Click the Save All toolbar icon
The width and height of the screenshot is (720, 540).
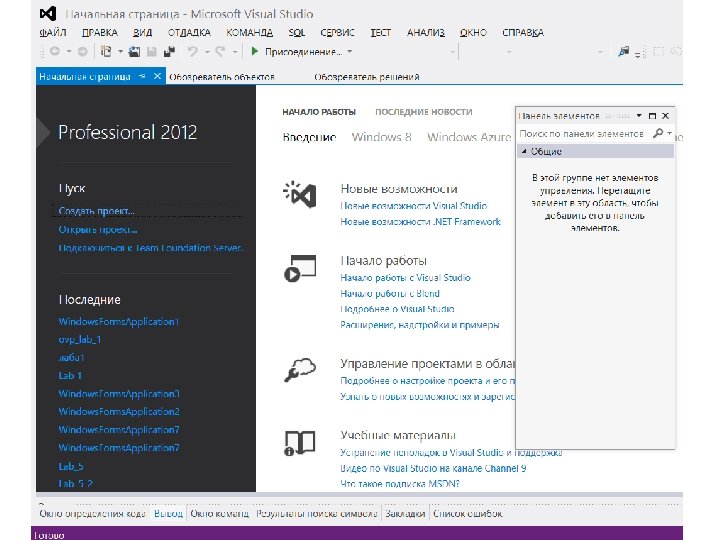point(169,51)
